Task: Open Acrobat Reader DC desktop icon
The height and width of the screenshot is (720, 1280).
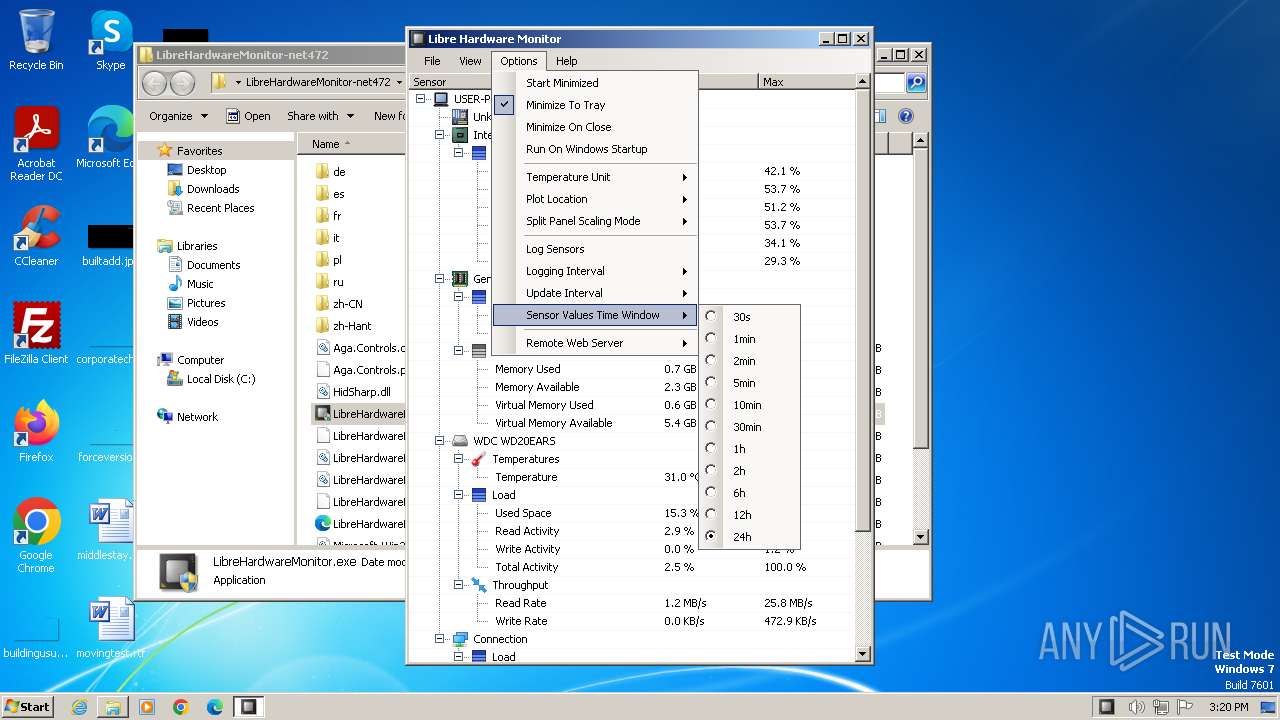Action: coord(36,145)
